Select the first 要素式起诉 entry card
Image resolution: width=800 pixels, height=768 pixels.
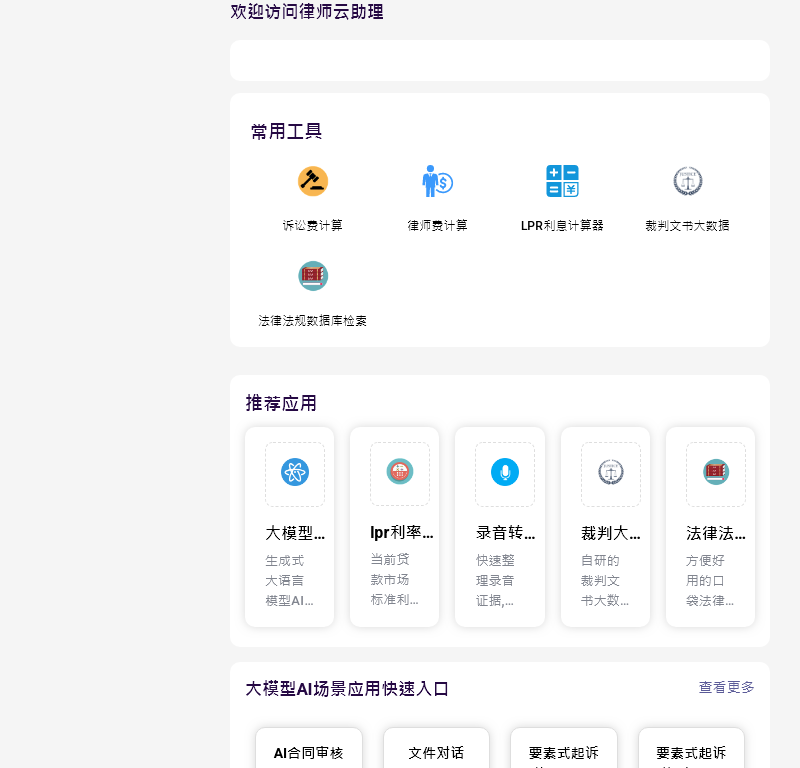point(563,752)
